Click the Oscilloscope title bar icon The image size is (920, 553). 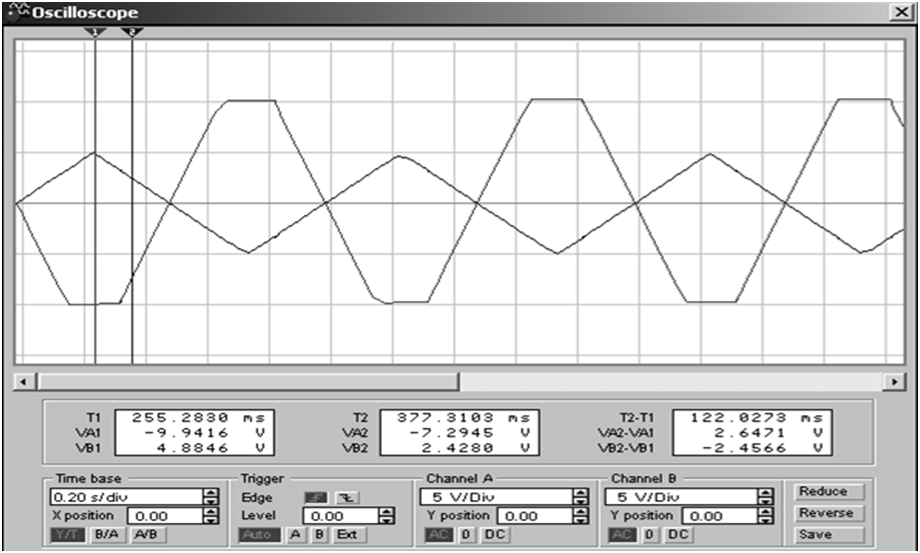pos(18,11)
